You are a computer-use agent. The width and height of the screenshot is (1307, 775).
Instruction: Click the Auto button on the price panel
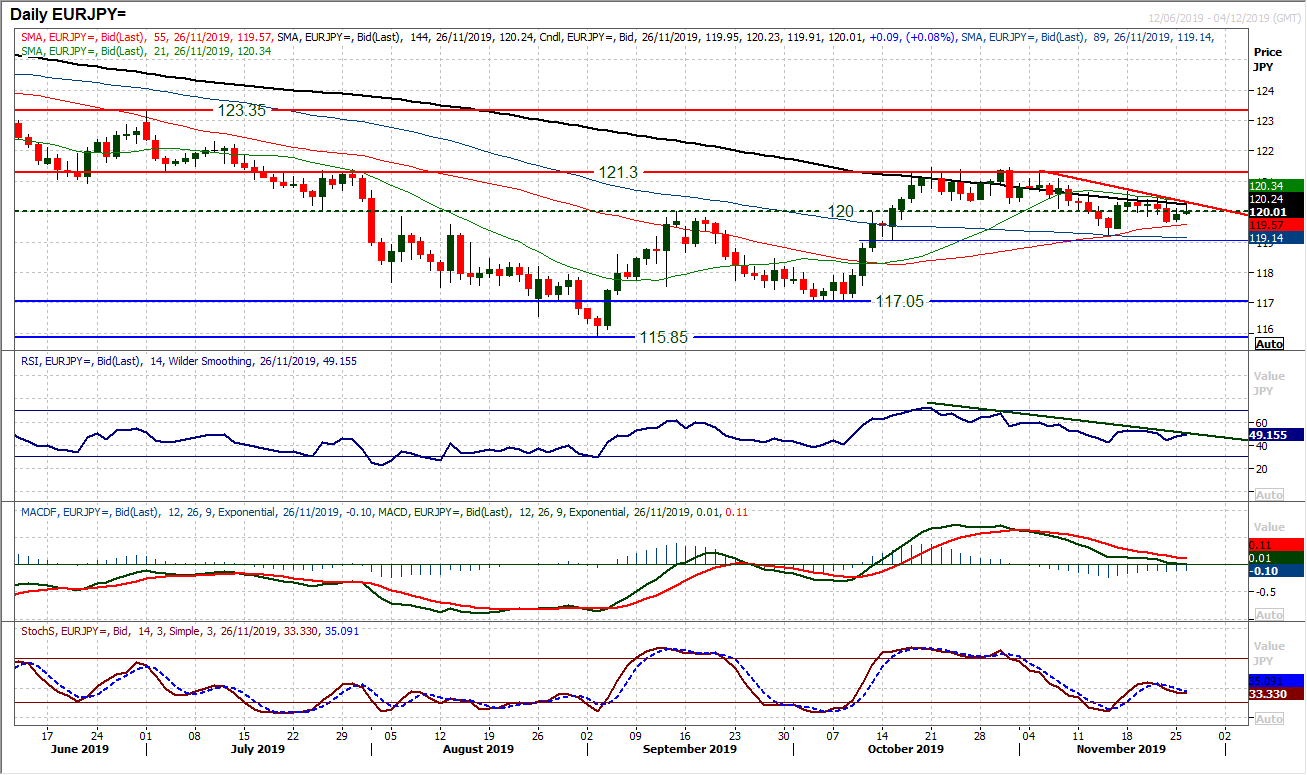(x=1269, y=343)
